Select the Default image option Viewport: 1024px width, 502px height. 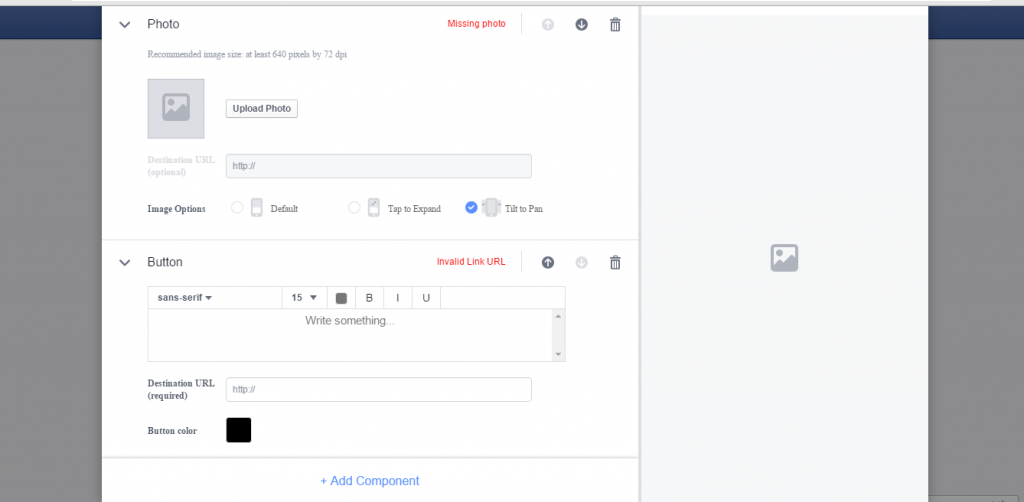tap(237, 208)
